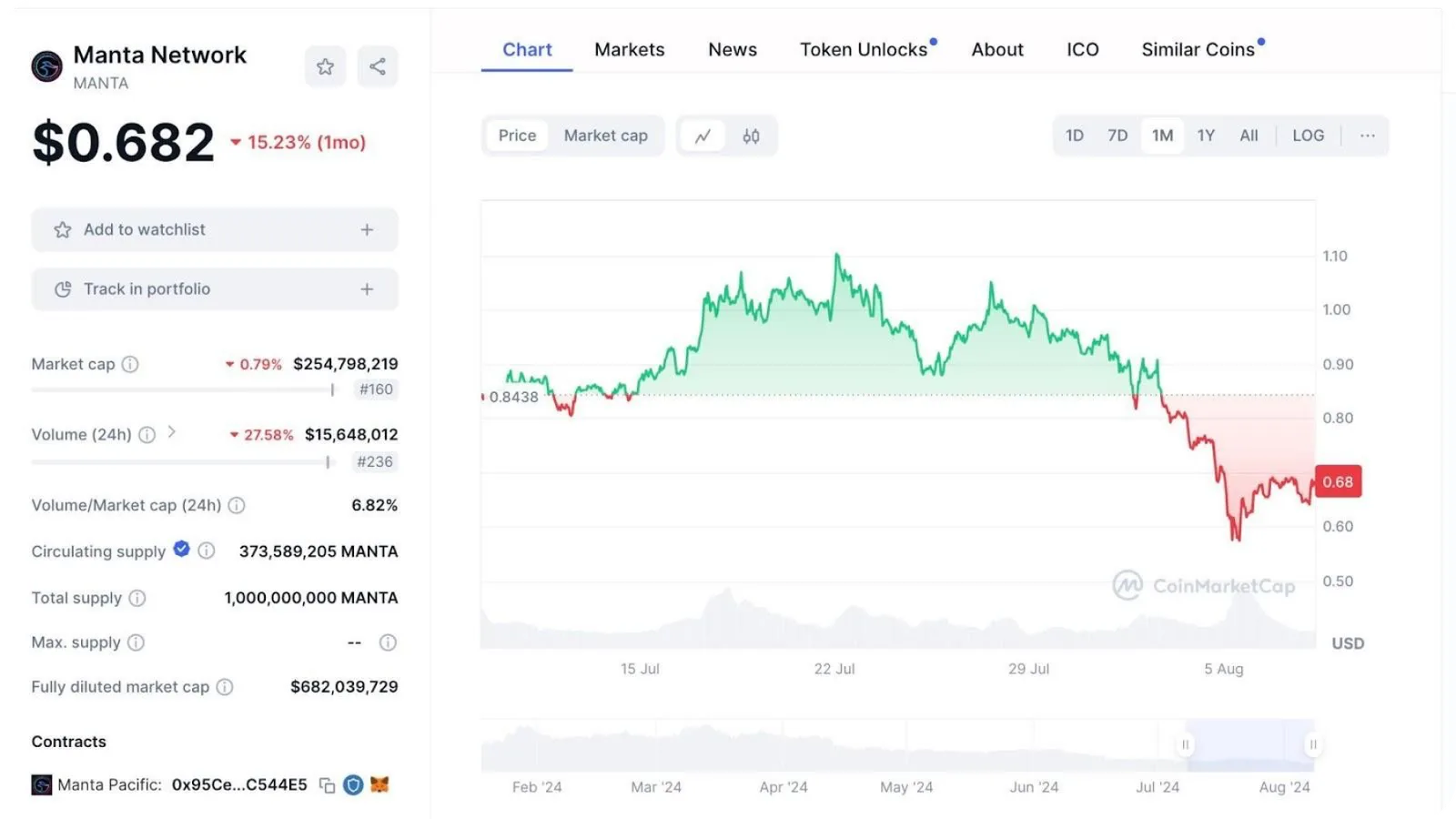Click the info icon next to Circulating supply
Viewport: 1456px width, 819px height.
(207, 551)
